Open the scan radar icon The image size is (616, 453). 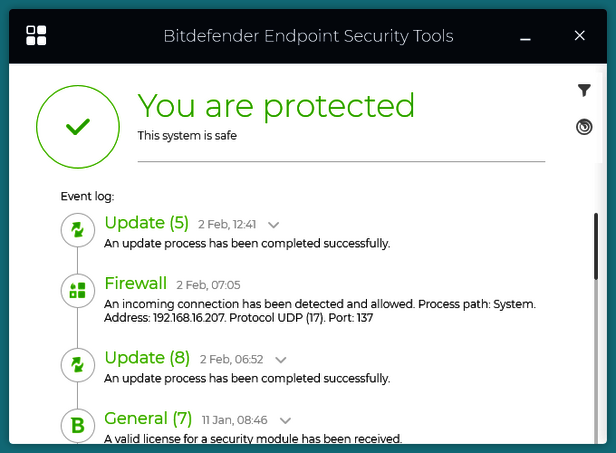pyautogui.click(x=585, y=127)
